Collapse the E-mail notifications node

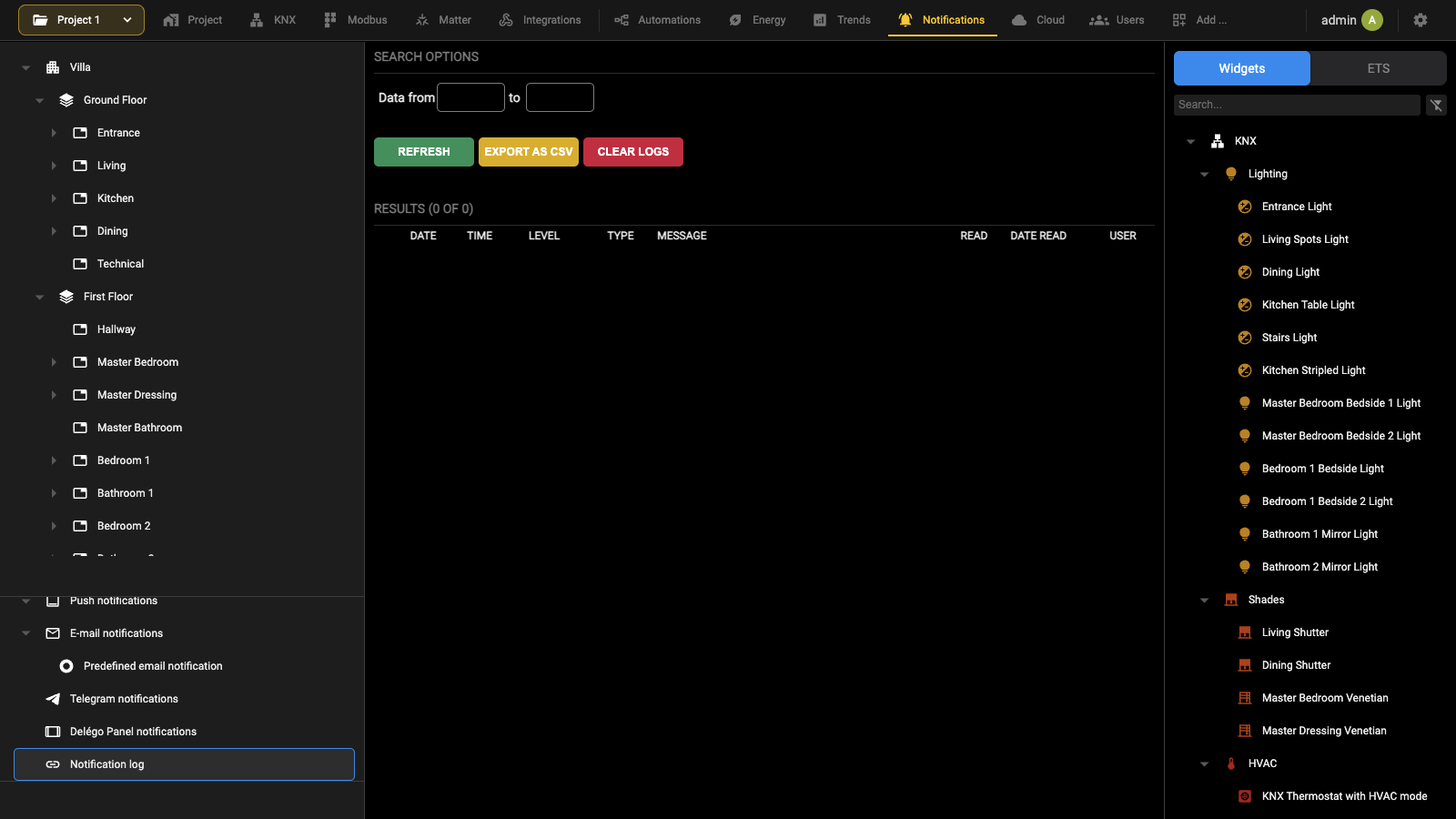pyautogui.click(x=25, y=633)
